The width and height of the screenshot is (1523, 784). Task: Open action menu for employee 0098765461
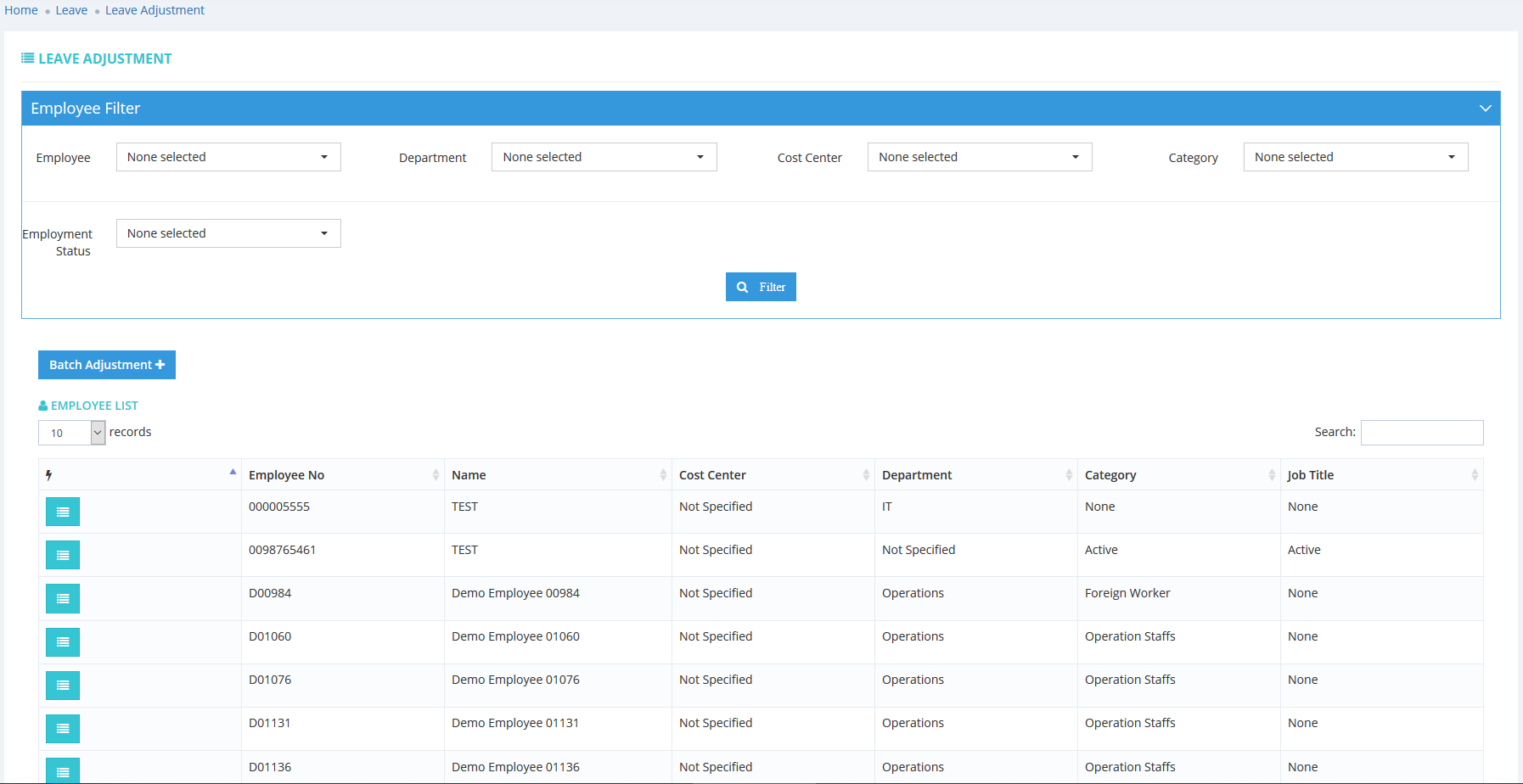click(x=63, y=555)
